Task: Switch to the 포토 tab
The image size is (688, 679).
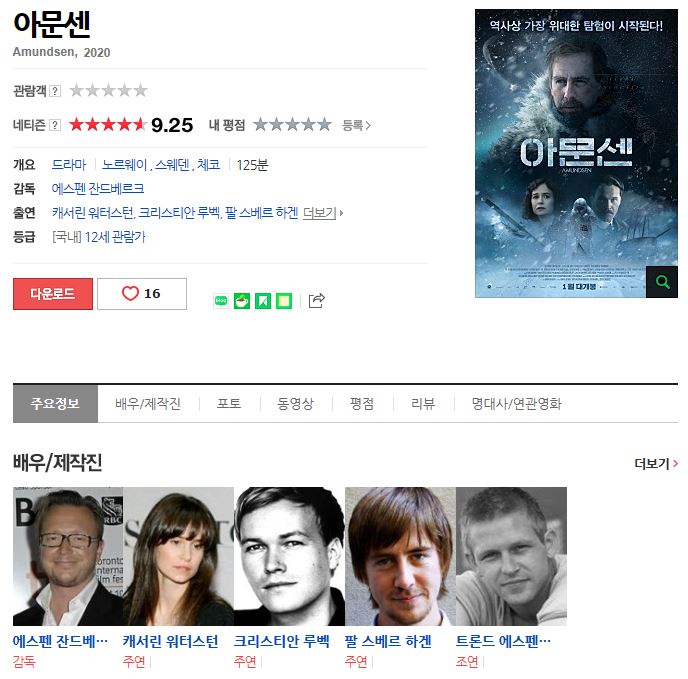Action: (229, 403)
